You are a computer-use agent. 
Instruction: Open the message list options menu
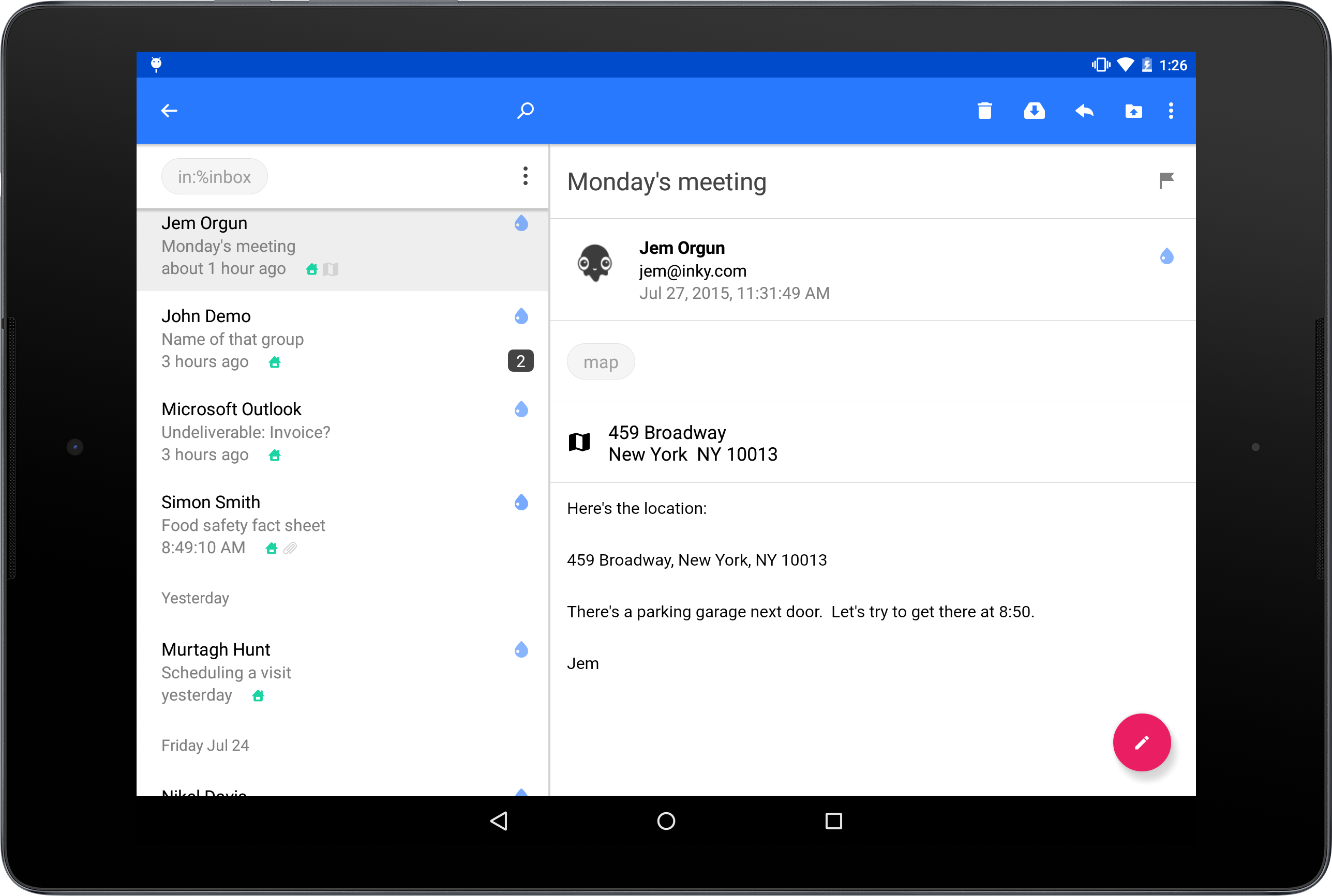tap(525, 176)
